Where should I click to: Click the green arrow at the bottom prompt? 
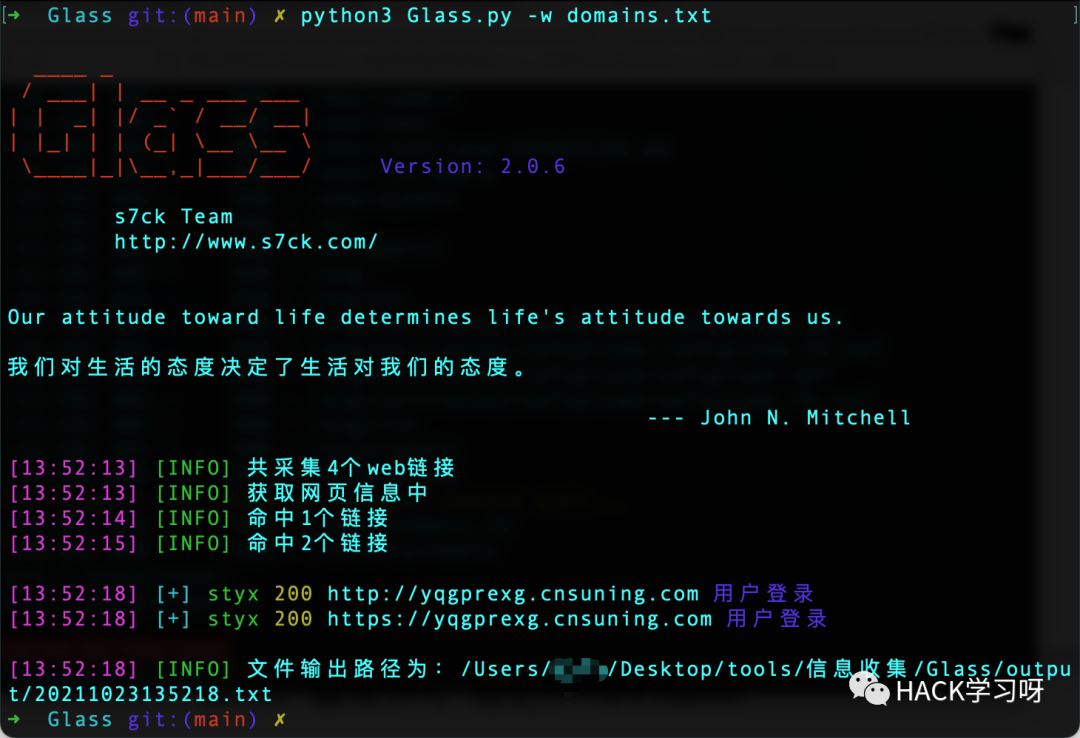13,719
